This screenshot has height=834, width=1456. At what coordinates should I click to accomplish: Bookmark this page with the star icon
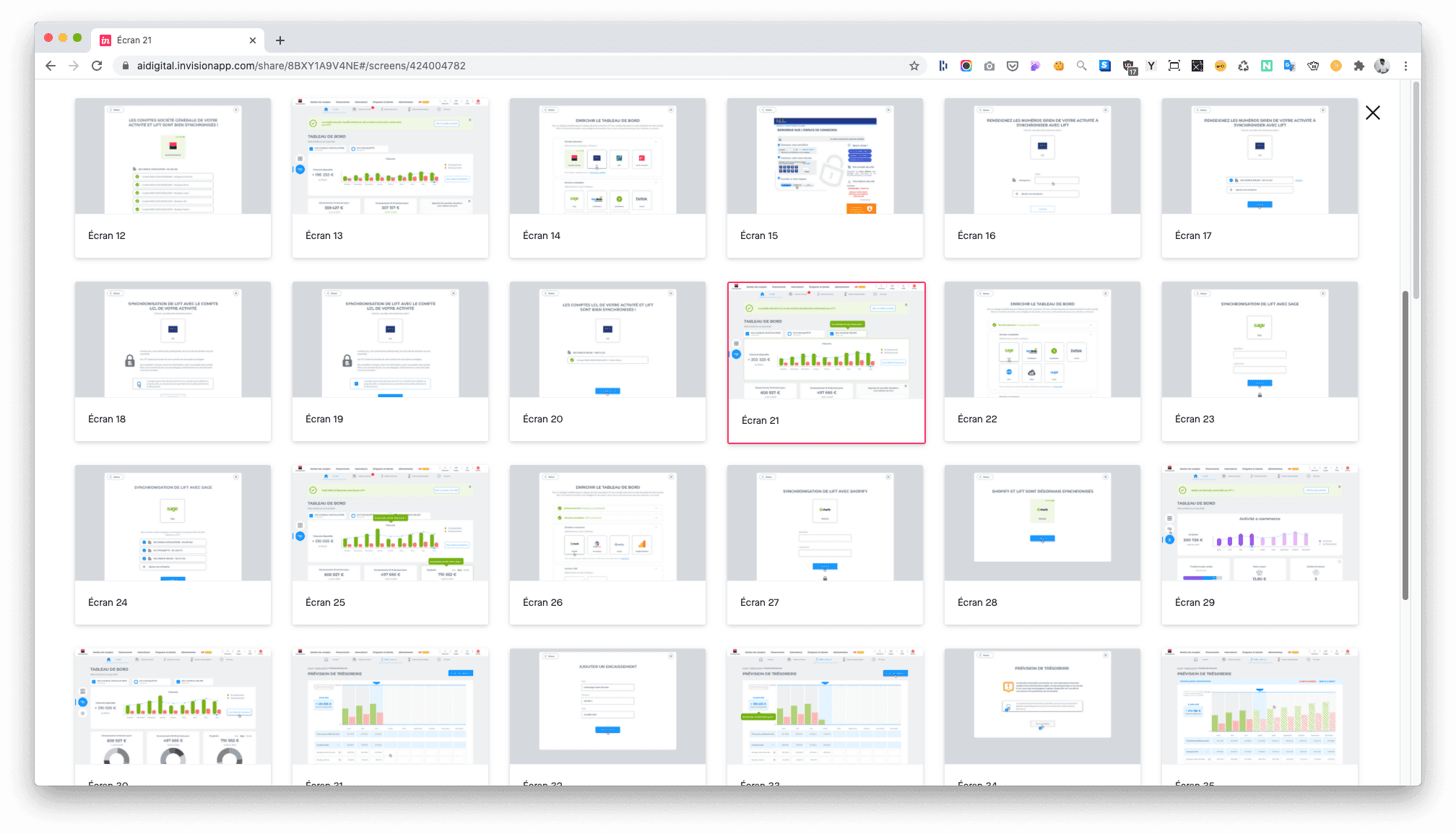pos(914,66)
